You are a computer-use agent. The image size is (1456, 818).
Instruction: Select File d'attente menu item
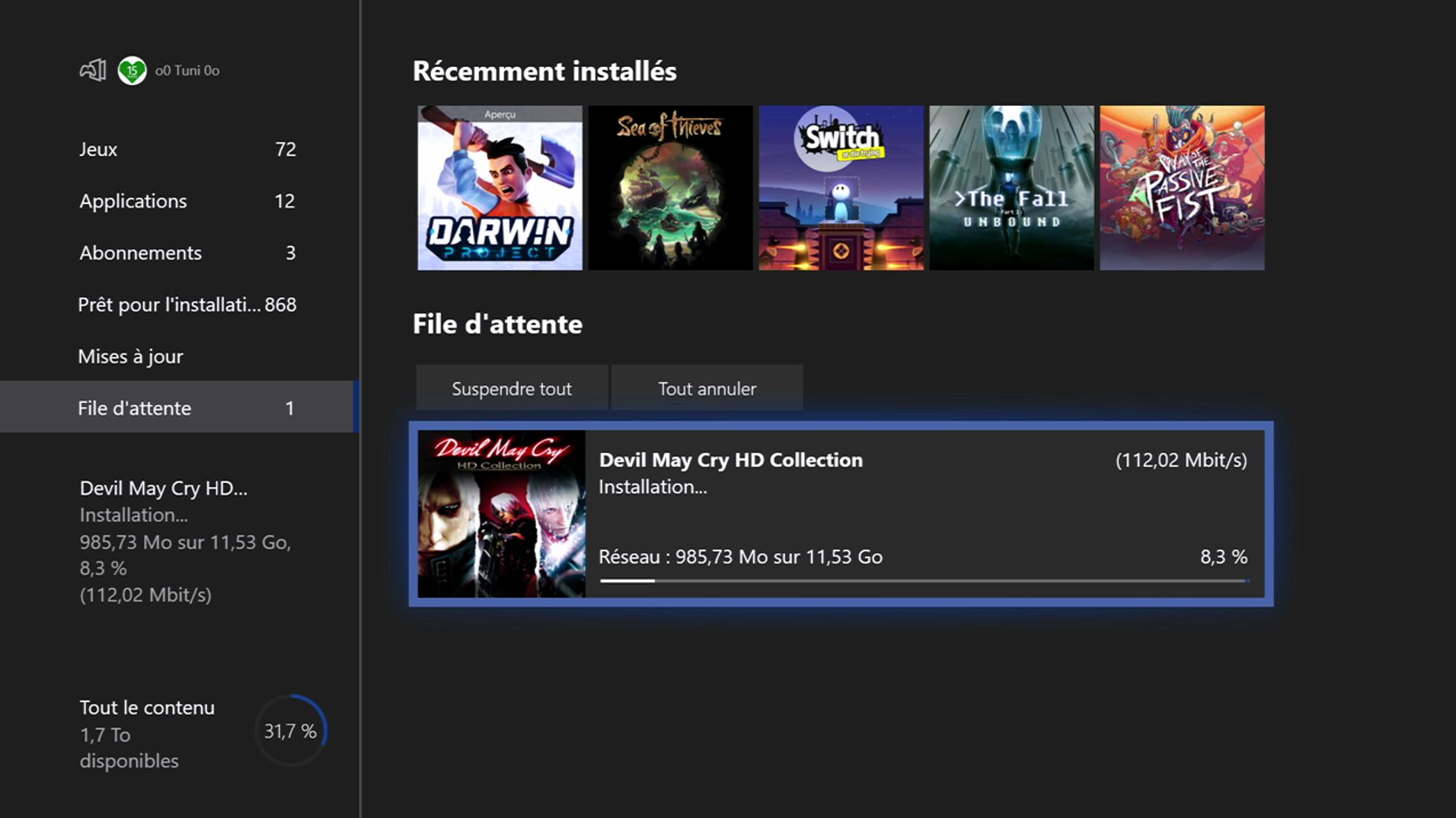(x=180, y=407)
